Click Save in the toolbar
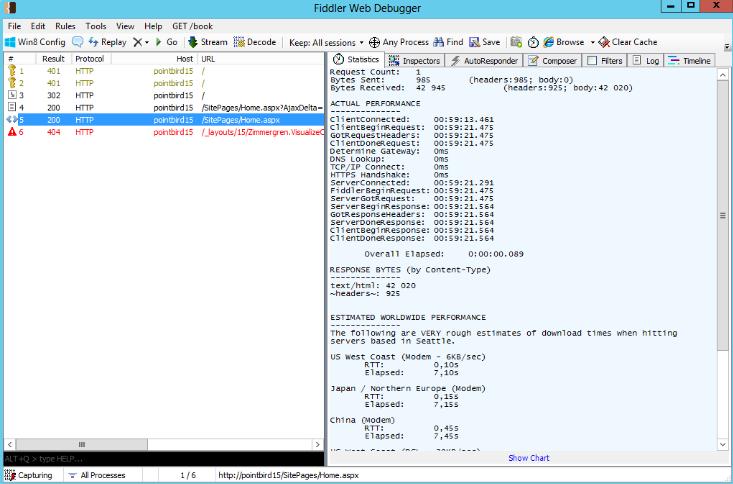Image resolution: width=733 pixels, height=484 pixels. [484, 42]
